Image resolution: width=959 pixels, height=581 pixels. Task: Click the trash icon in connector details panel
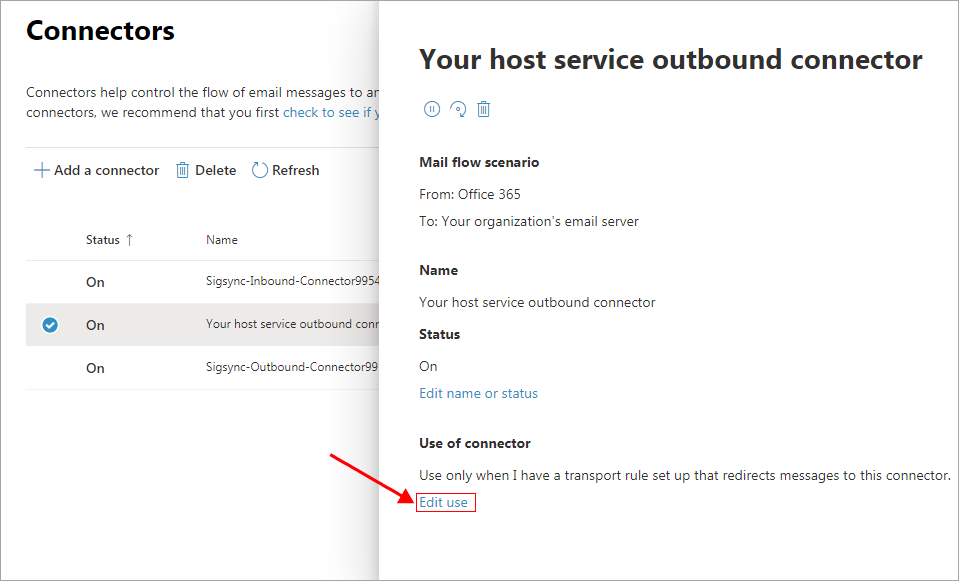tap(484, 109)
